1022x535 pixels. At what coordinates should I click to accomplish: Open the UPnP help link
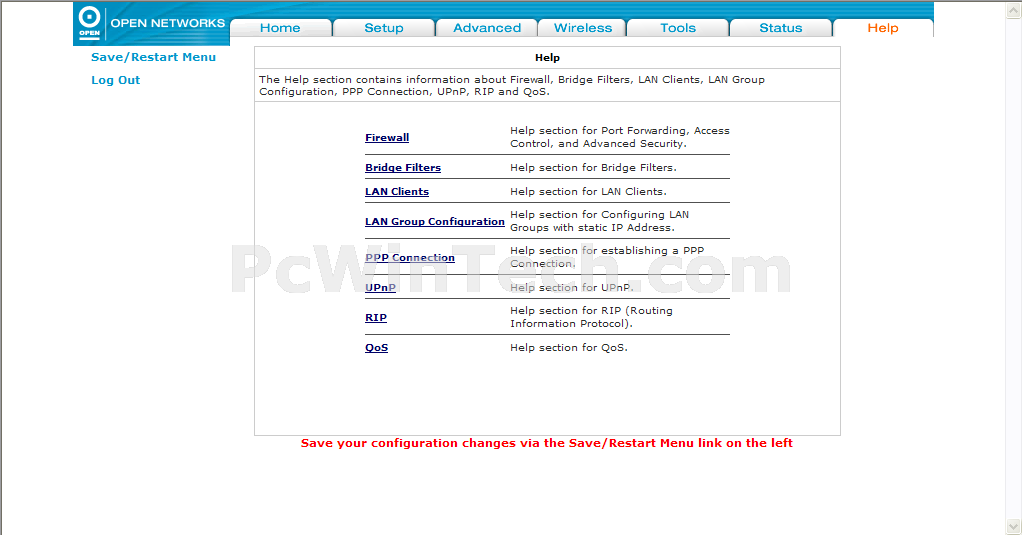tap(380, 287)
